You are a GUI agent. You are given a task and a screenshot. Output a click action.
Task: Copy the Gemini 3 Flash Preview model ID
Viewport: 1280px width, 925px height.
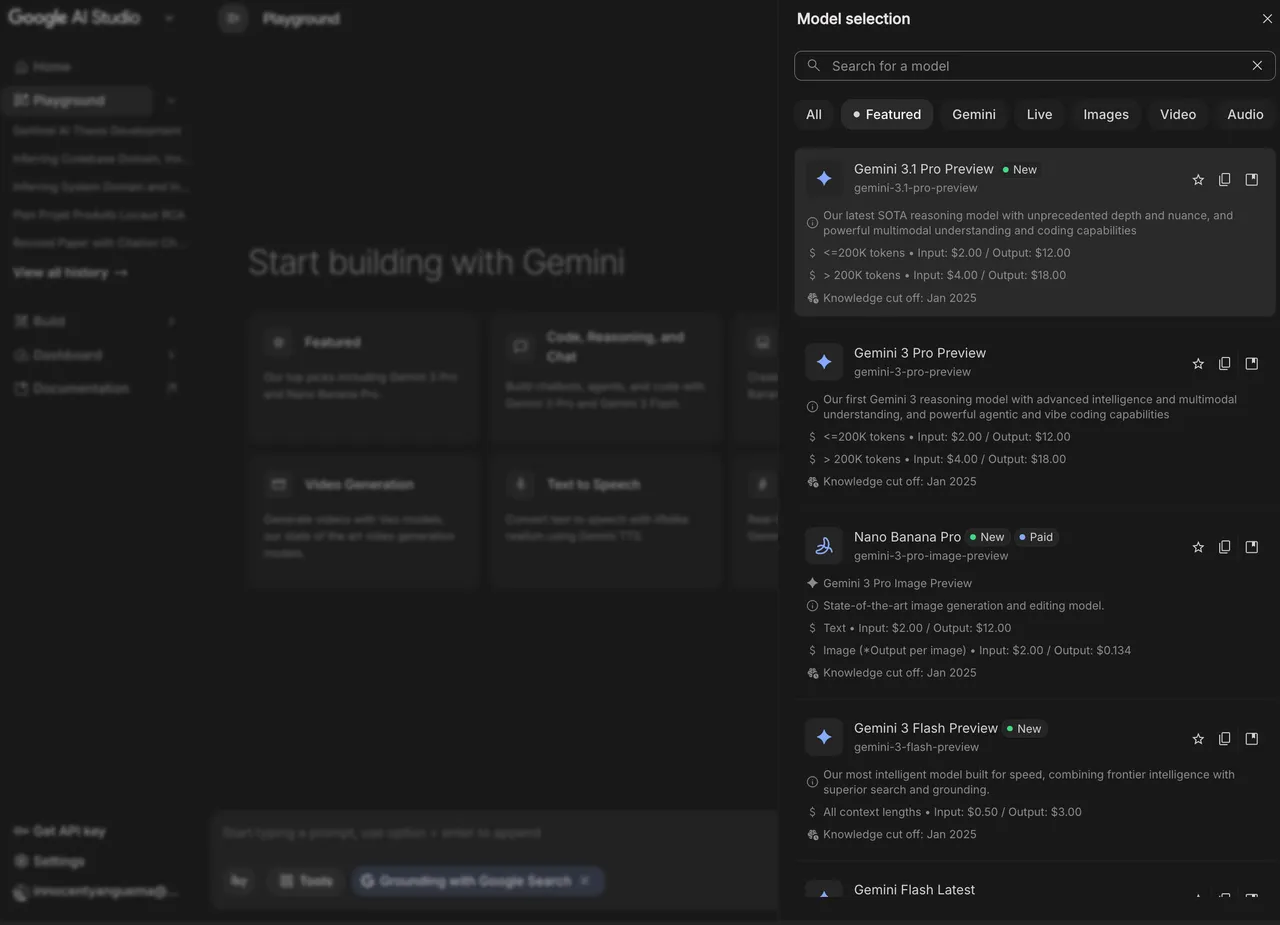(x=1224, y=739)
